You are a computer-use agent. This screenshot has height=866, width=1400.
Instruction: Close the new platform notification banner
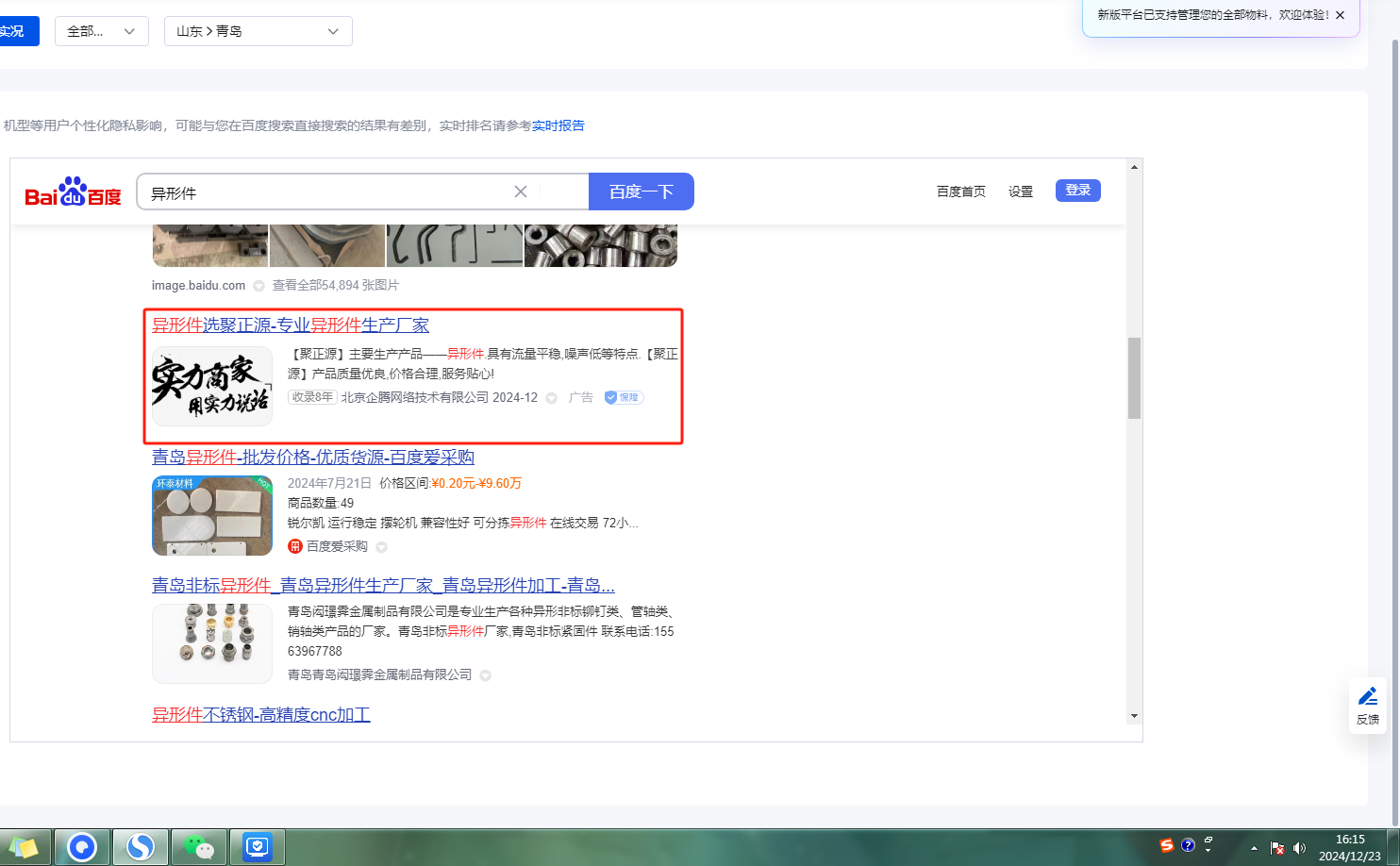click(x=1340, y=15)
